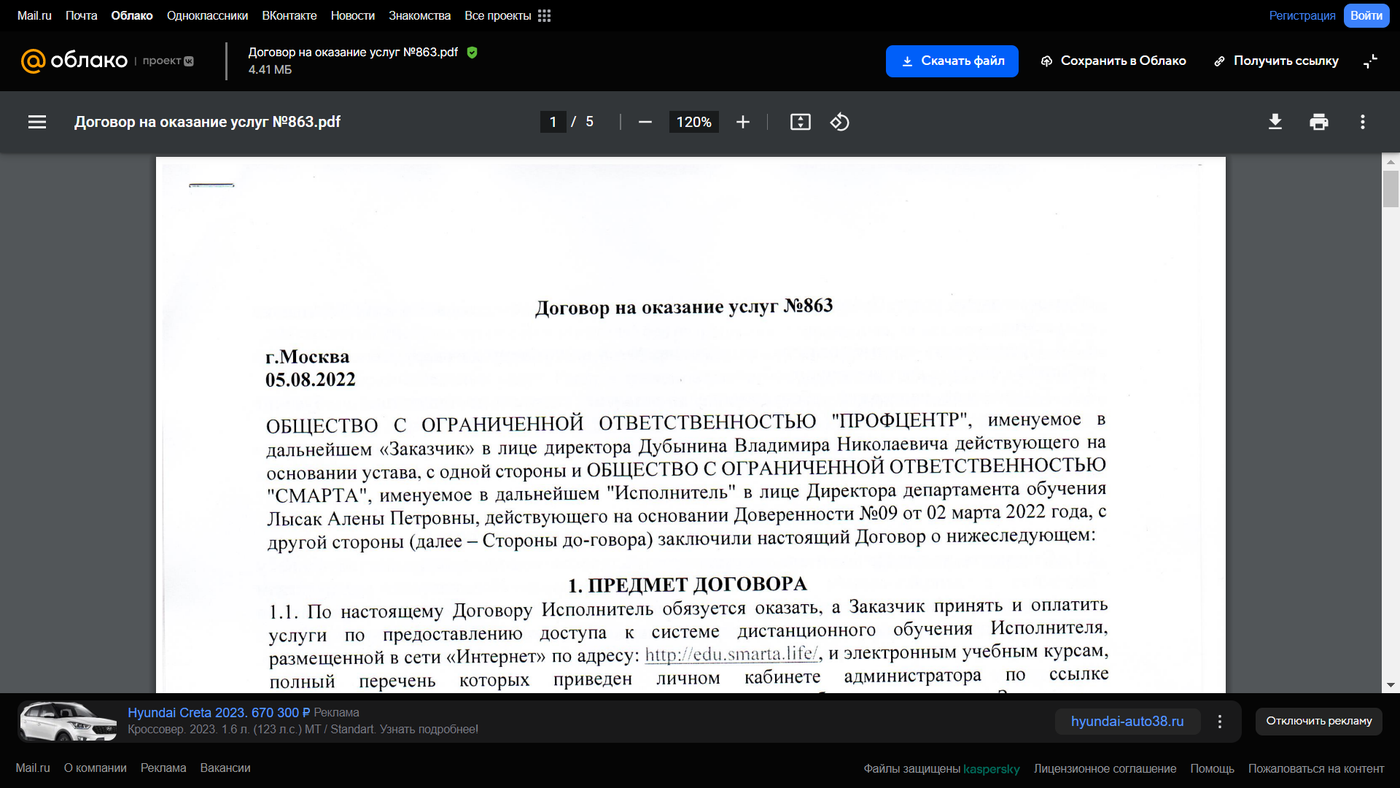Open the PDF sidebar hamburger menu
This screenshot has height=788, width=1400.
[37, 122]
